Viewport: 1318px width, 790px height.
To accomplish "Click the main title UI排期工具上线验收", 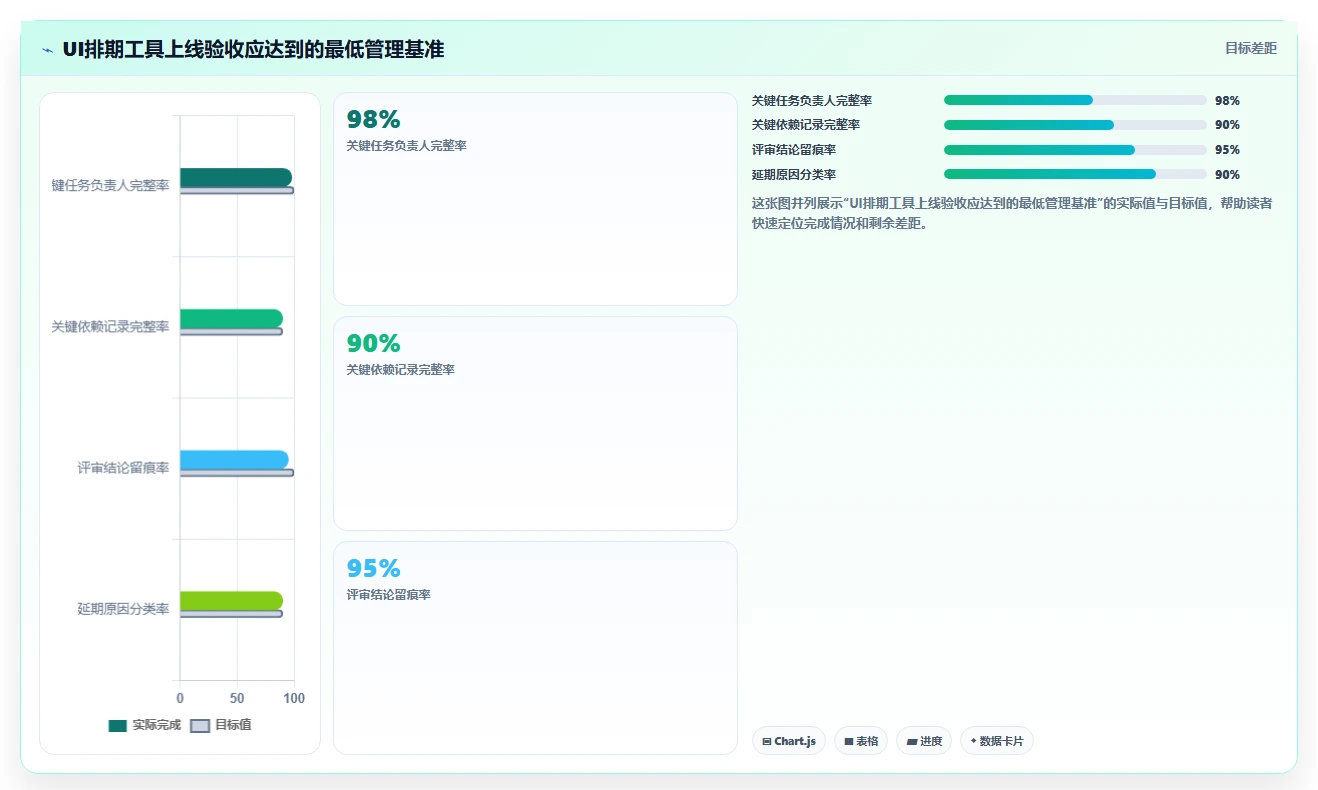I will click(253, 49).
